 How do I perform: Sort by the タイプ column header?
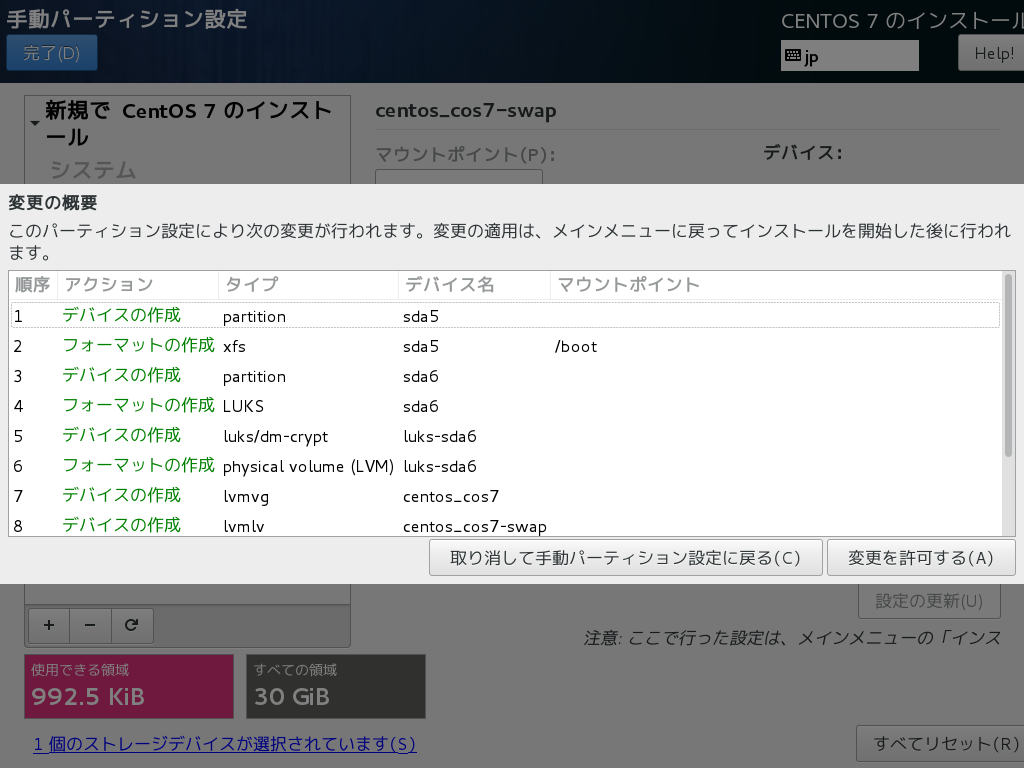[308, 285]
